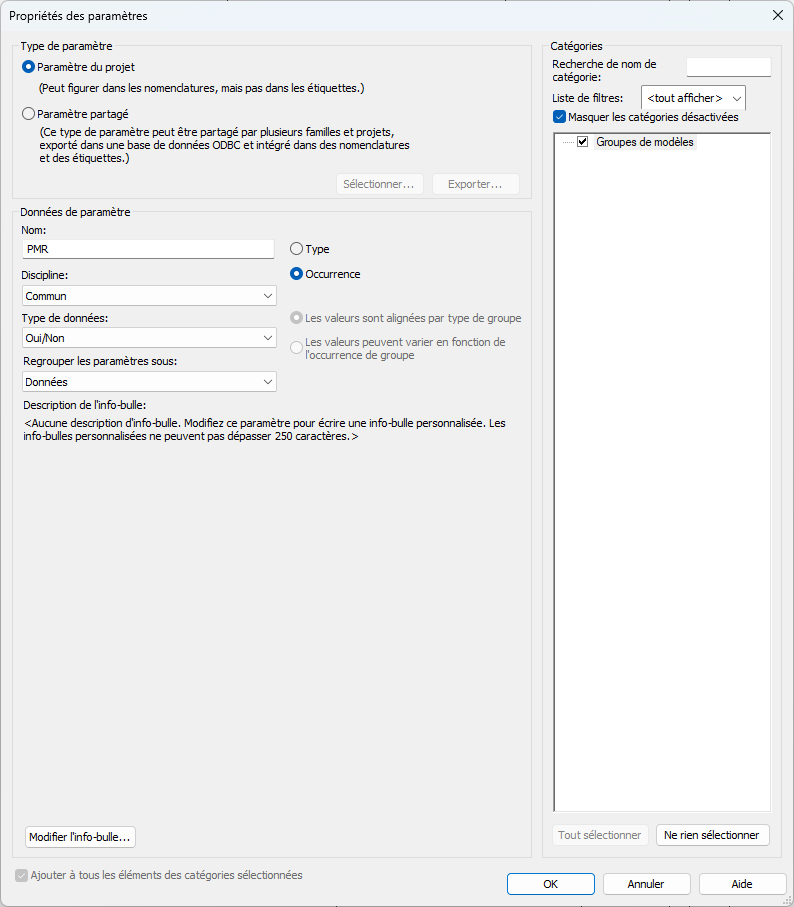794x907 pixels.
Task: Focus the category name search field
Action: [728, 67]
